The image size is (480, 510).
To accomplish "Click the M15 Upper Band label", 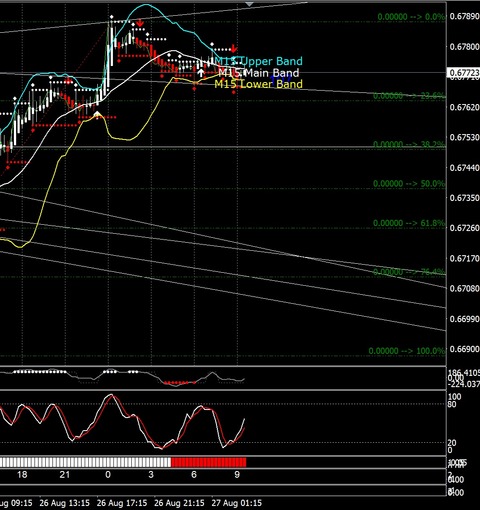I will click(259, 61).
